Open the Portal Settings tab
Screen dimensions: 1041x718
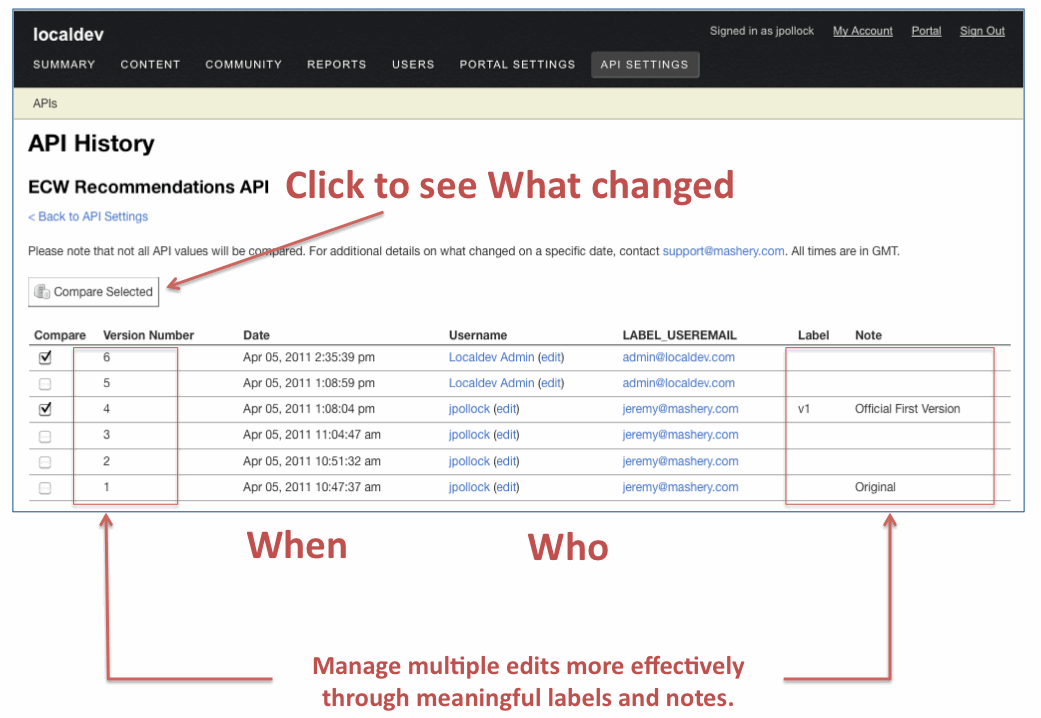click(x=517, y=64)
